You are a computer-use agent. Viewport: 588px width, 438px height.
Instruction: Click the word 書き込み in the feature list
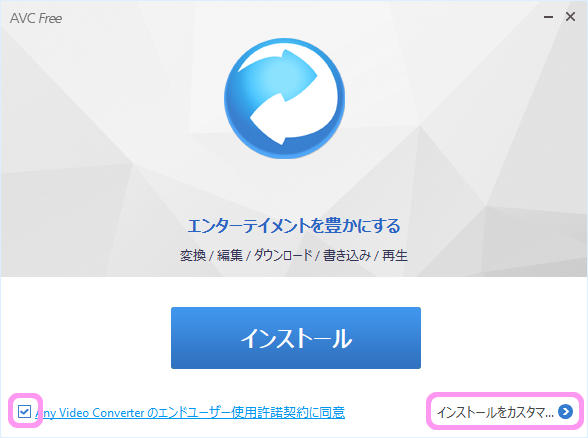pyautogui.click(x=347, y=255)
